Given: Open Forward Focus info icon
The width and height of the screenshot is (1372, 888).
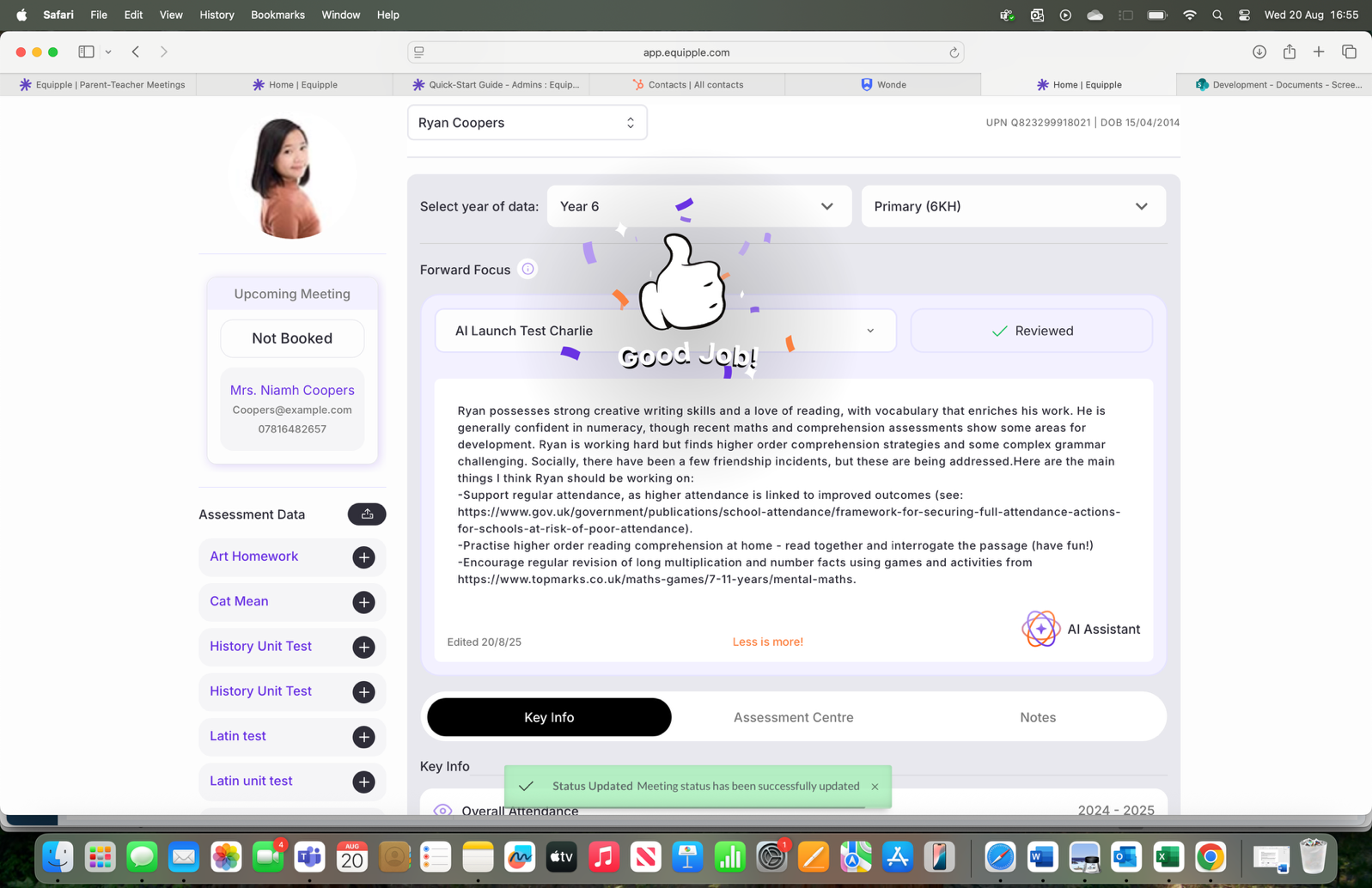Looking at the screenshot, I should click(527, 270).
